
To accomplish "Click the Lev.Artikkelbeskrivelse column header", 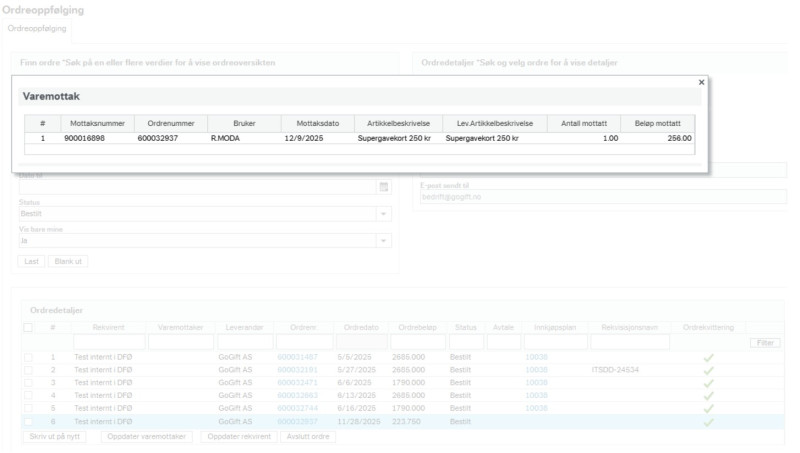I will [495, 123].
